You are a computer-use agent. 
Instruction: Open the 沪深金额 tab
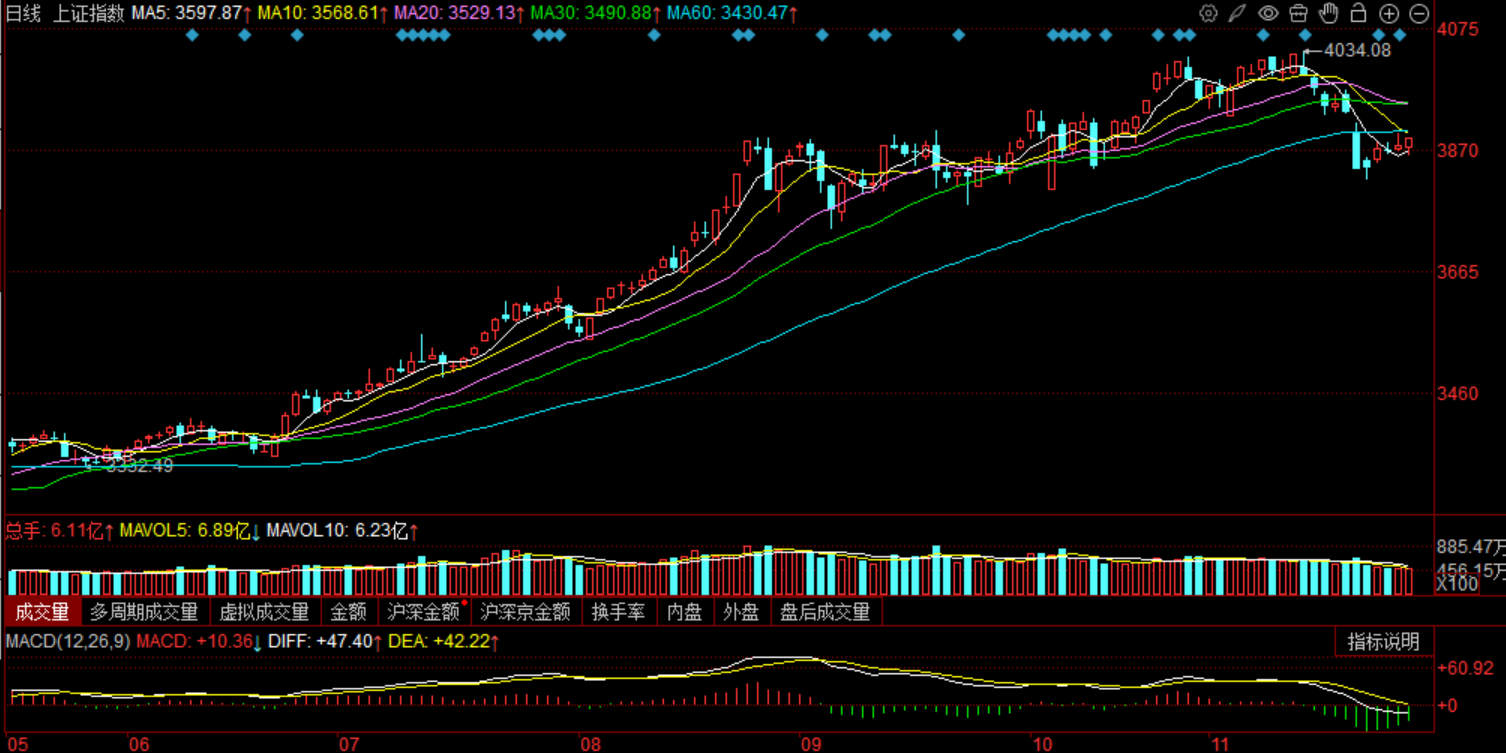coord(425,612)
